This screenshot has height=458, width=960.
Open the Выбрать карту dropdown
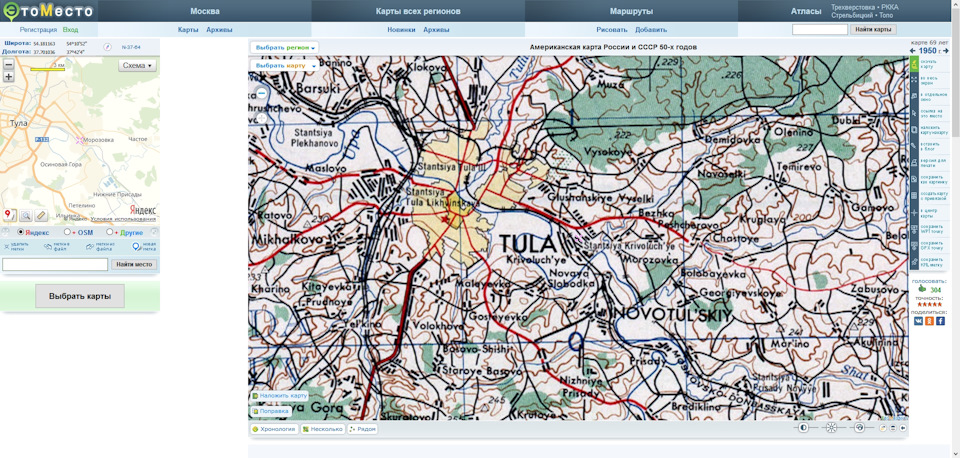(x=284, y=65)
